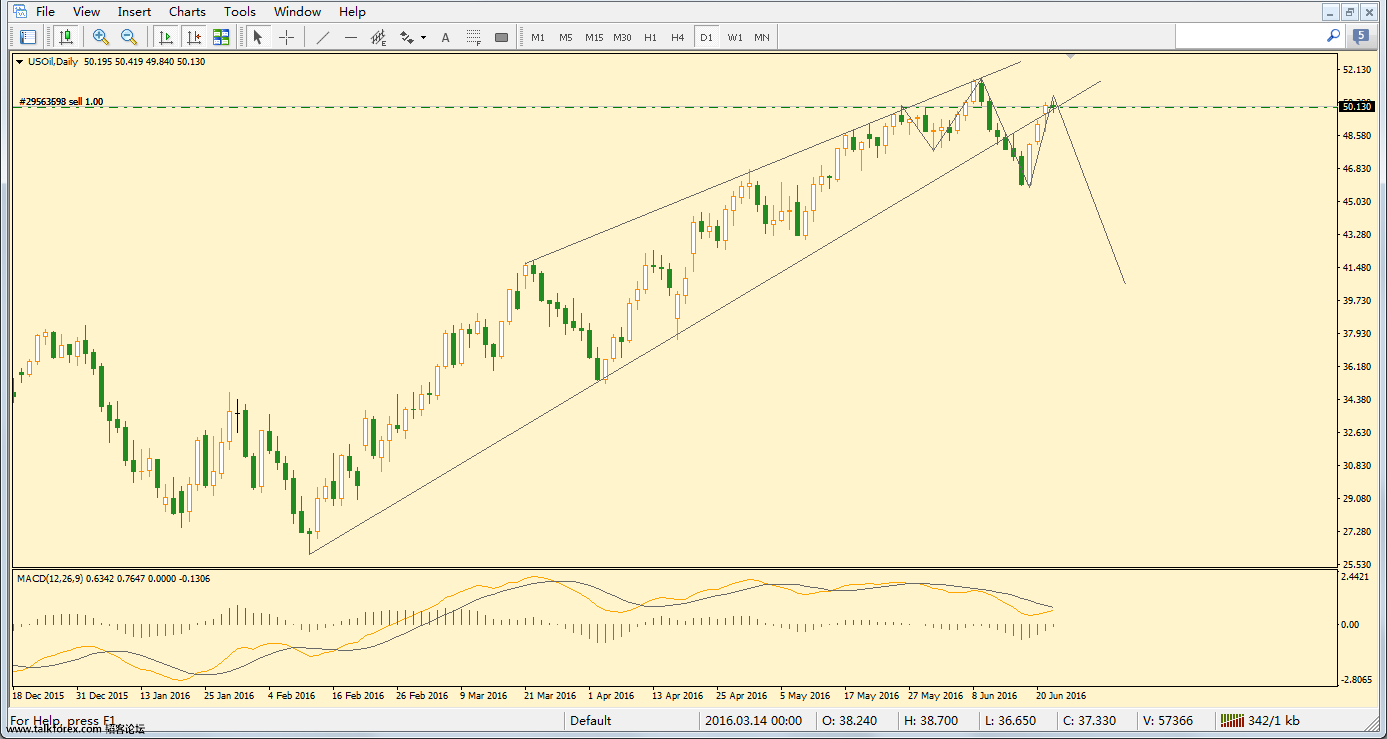Screen dimensions: 1387x739
Task: Toggle chart shift from right edge
Action: (194, 37)
